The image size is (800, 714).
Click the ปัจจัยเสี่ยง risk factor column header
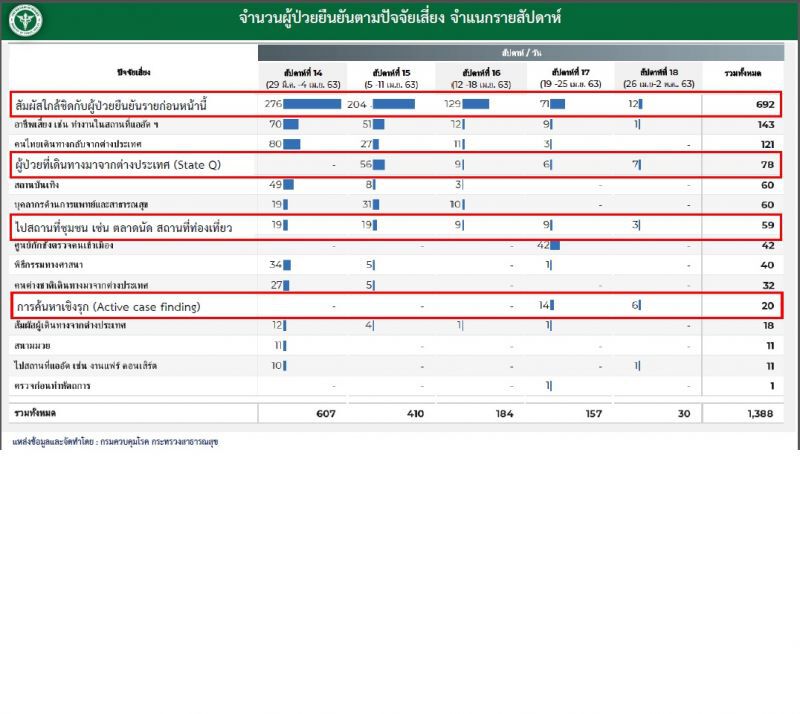[134, 72]
